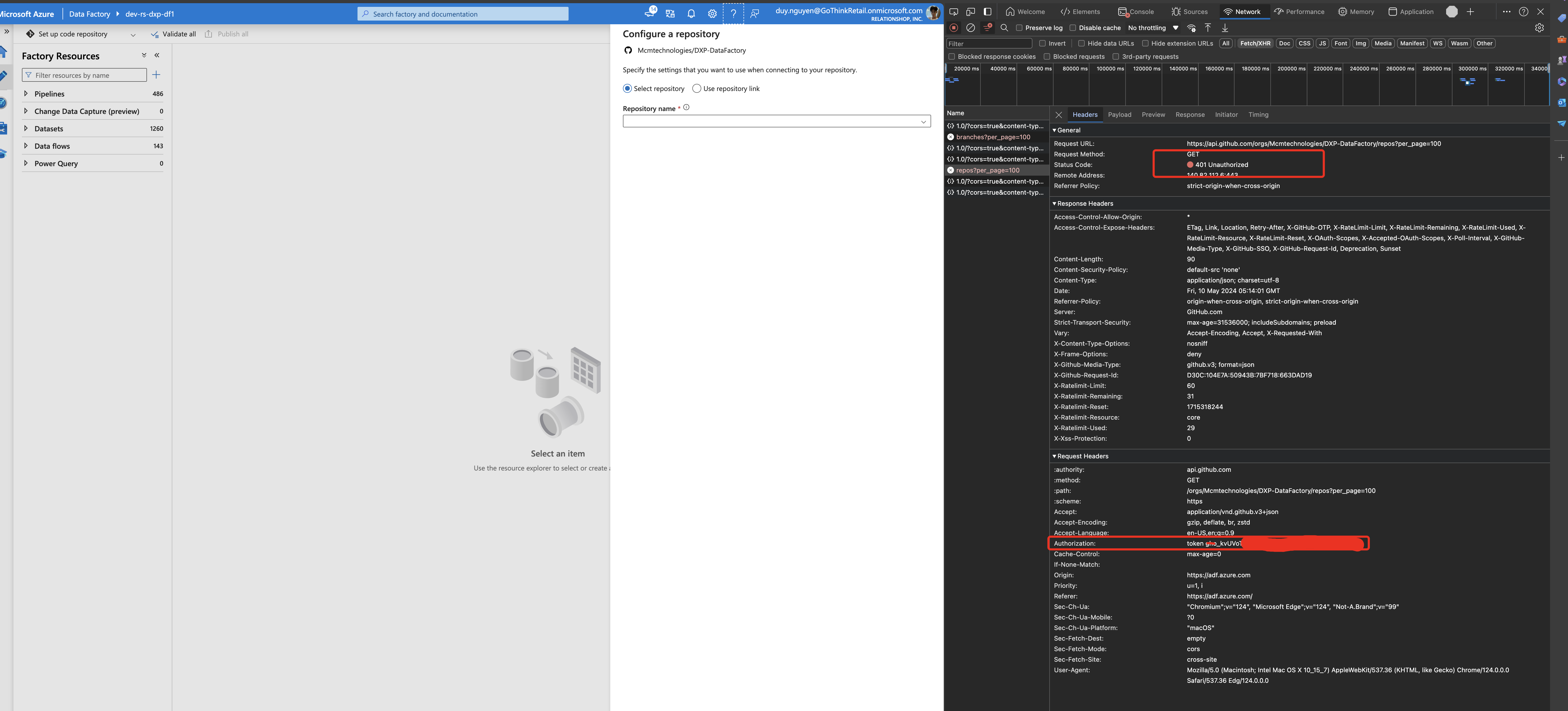This screenshot has height=711, width=1568.
Task: Open the Repository name dropdown
Action: tap(777, 121)
